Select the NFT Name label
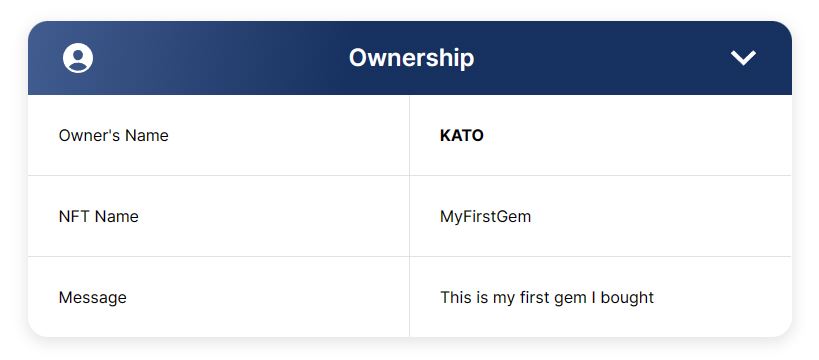The height and width of the screenshot is (360, 819). 99,216
